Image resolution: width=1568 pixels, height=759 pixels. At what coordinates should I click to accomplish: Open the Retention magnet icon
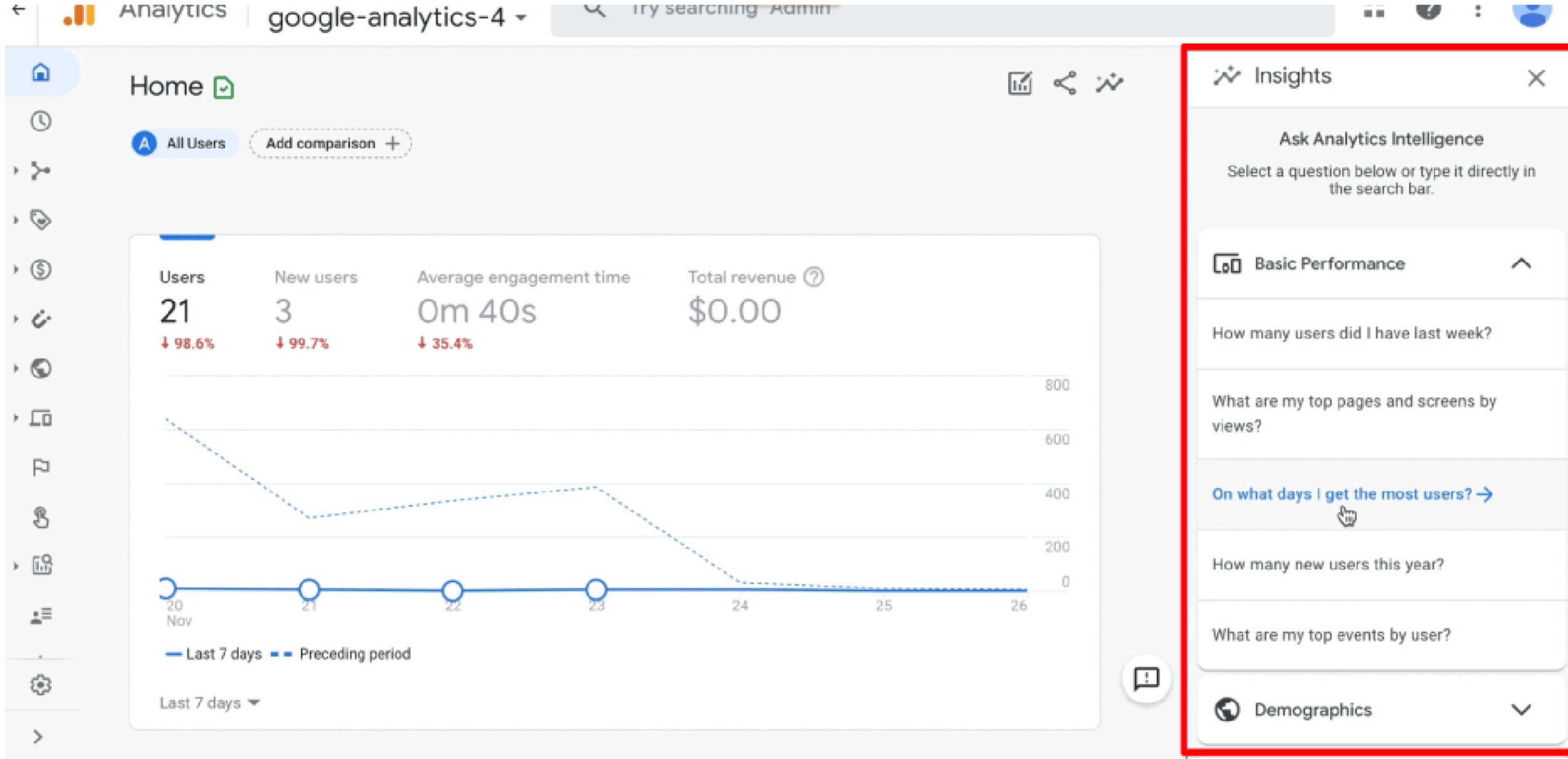click(x=41, y=319)
